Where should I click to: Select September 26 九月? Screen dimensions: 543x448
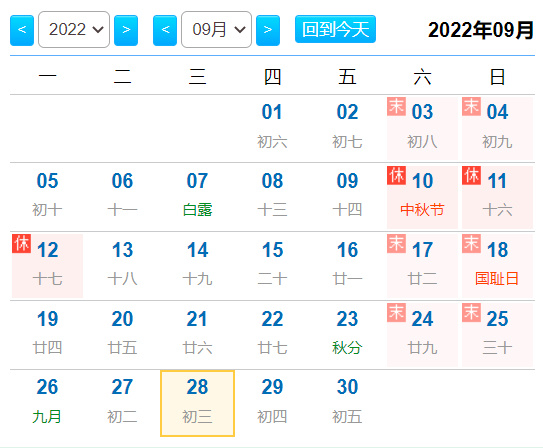tap(47, 403)
